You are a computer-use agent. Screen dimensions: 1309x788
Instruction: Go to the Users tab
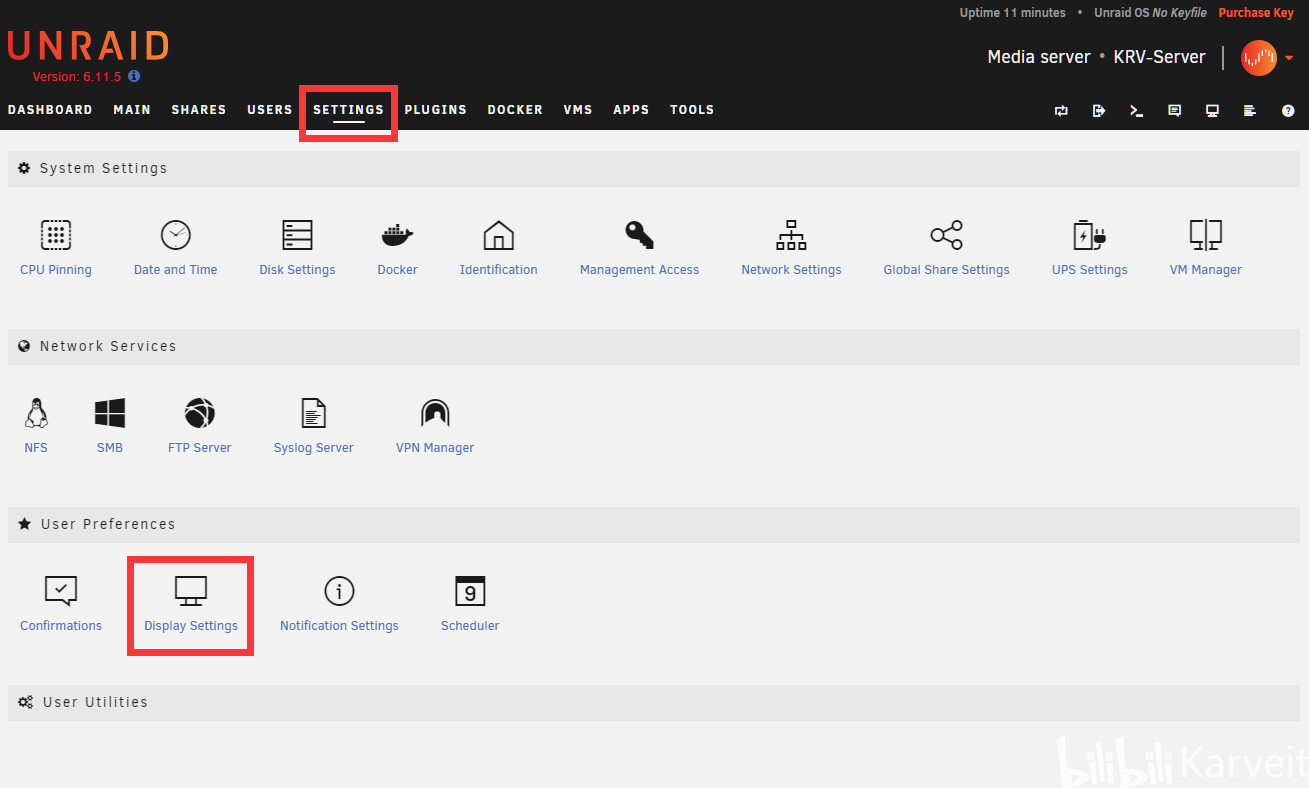tap(270, 110)
